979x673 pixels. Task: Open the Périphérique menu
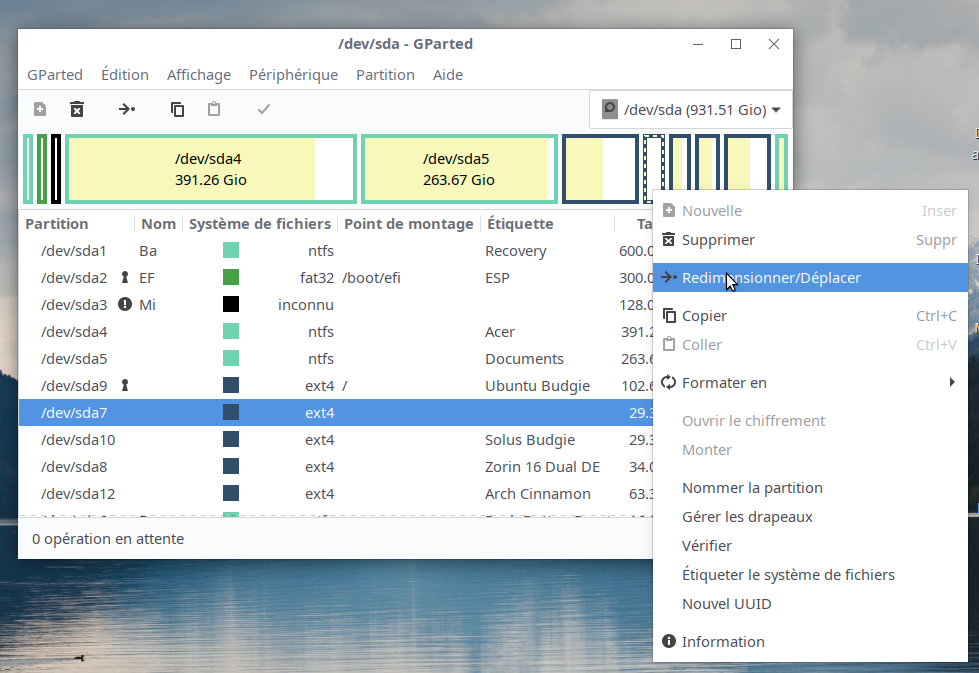(x=293, y=75)
